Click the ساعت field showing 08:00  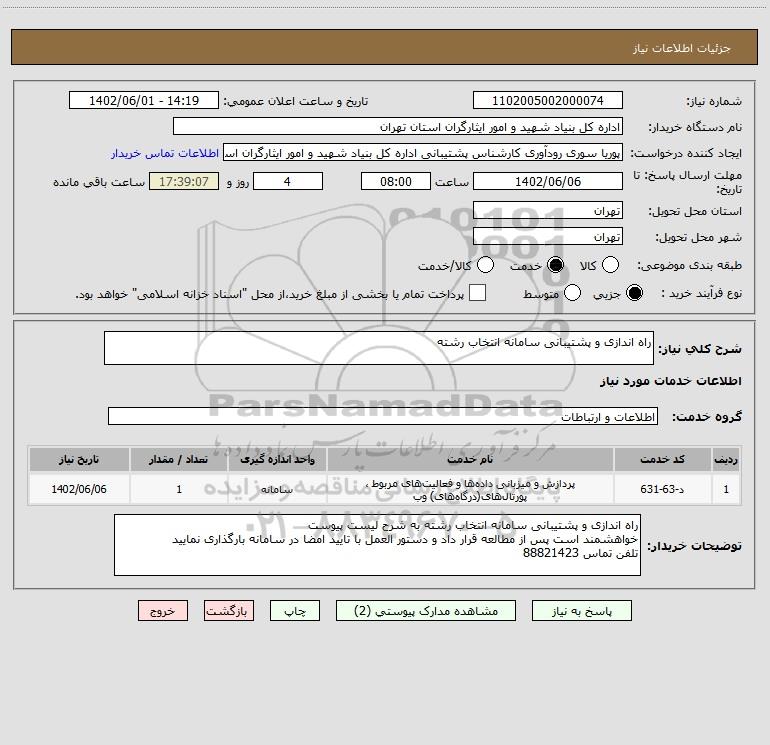point(396,182)
